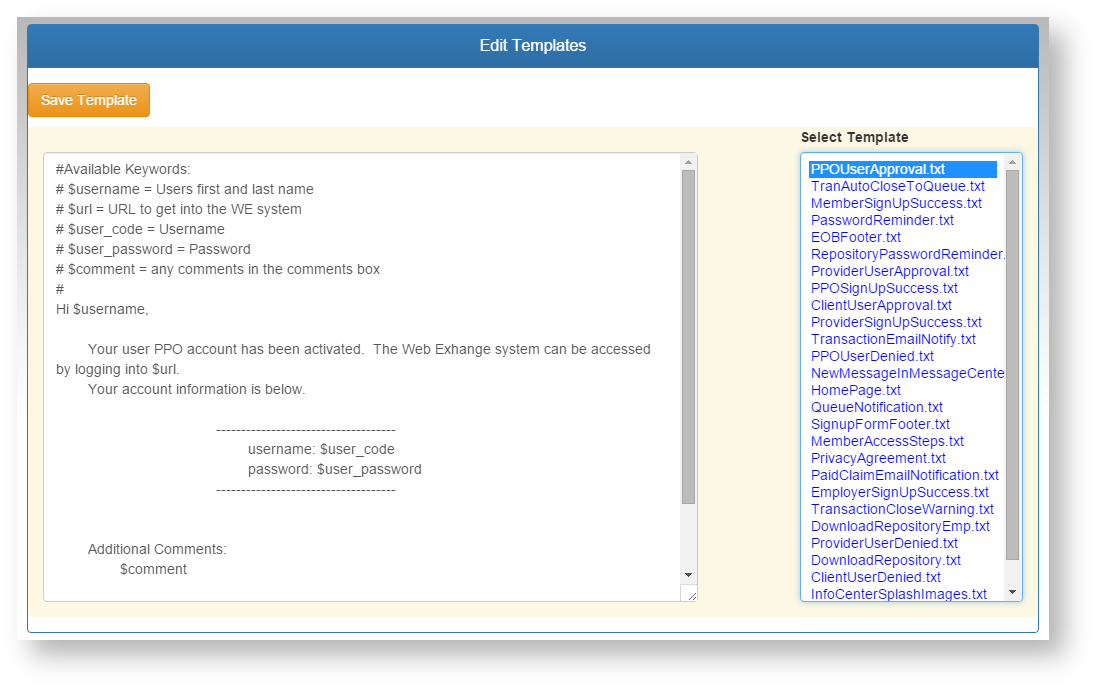Click the template editor scrollbar thumb
1097x688 pixels.
(x=688, y=337)
